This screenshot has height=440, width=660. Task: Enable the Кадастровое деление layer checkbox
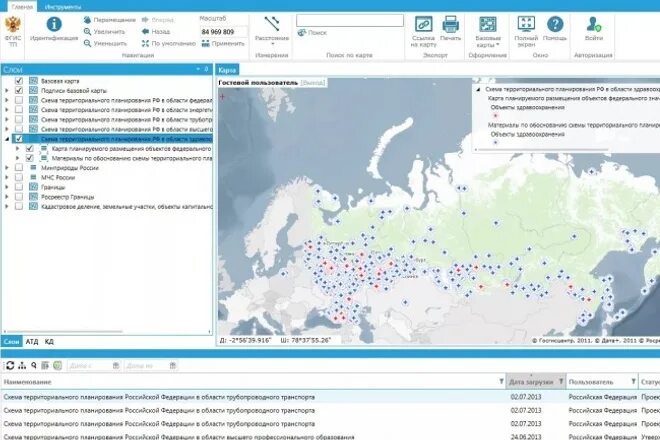pos(19,207)
